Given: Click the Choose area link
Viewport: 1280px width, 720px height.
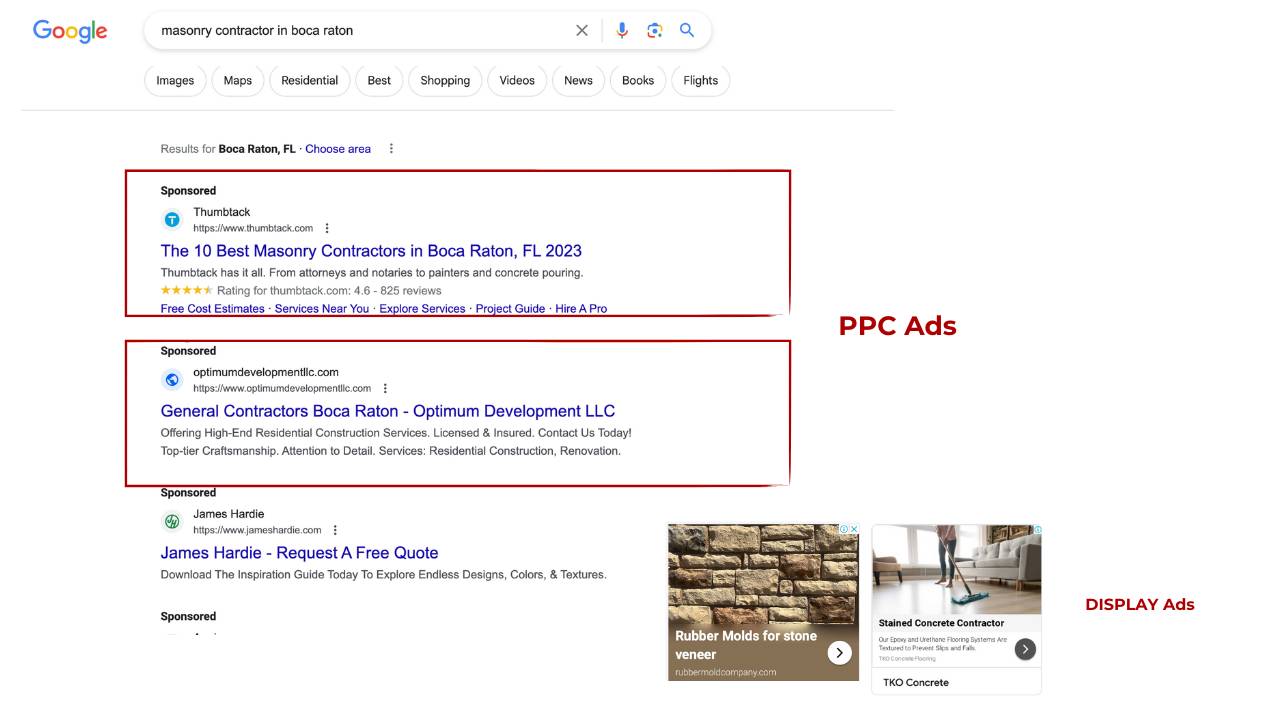Looking at the screenshot, I should tap(338, 149).
